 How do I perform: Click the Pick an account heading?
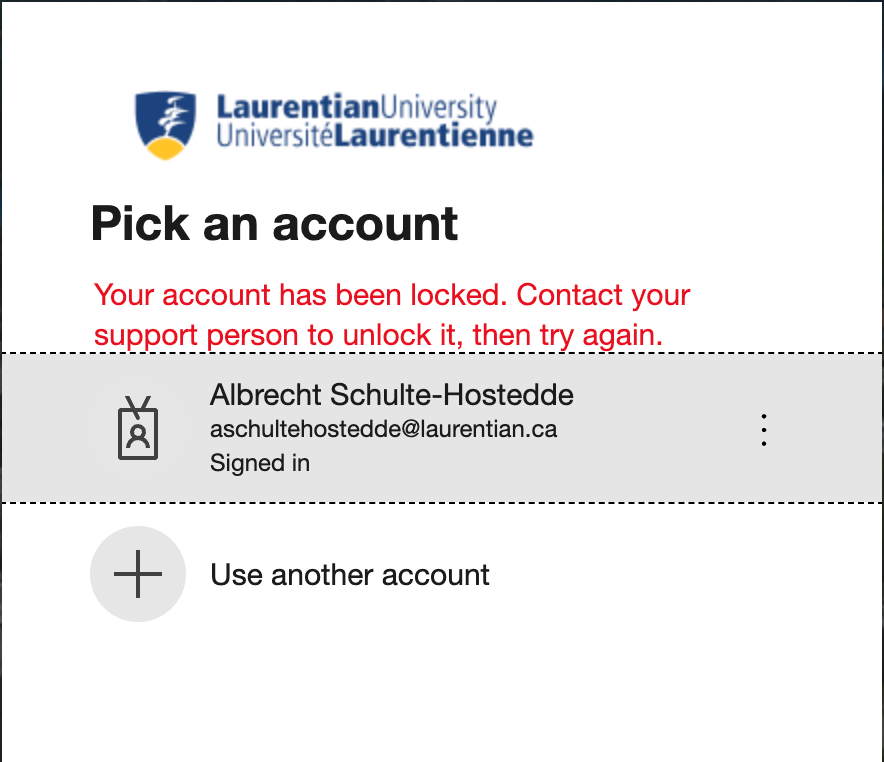tap(274, 224)
